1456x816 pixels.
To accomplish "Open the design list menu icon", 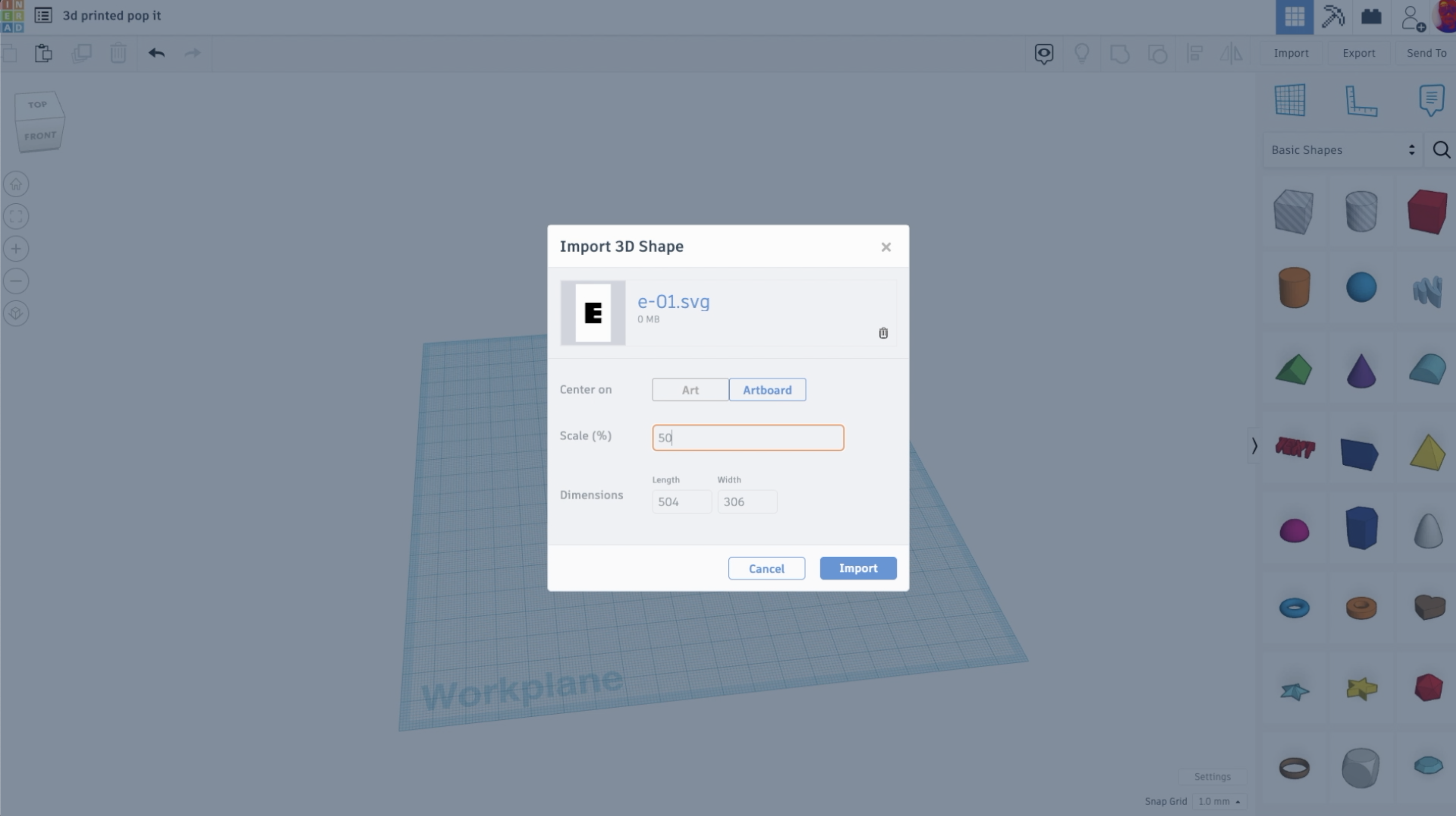I will 43,15.
